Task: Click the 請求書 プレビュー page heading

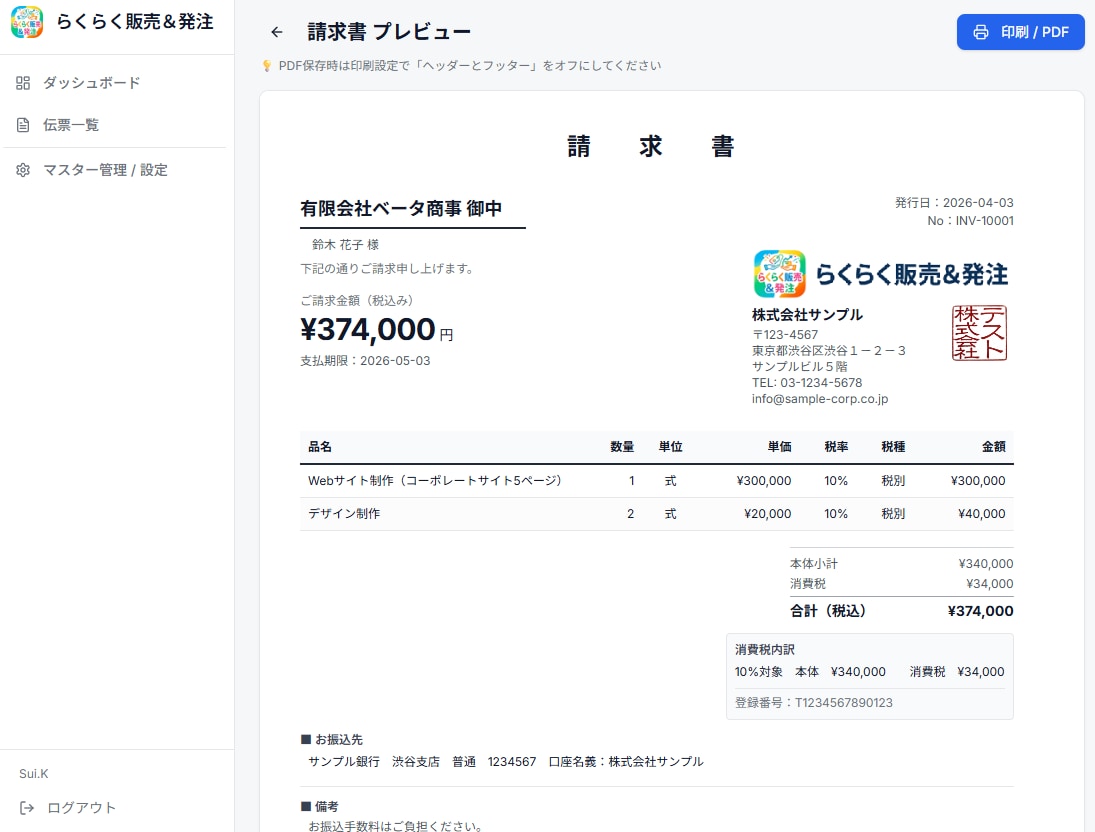Action: click(x=389, y=31)
